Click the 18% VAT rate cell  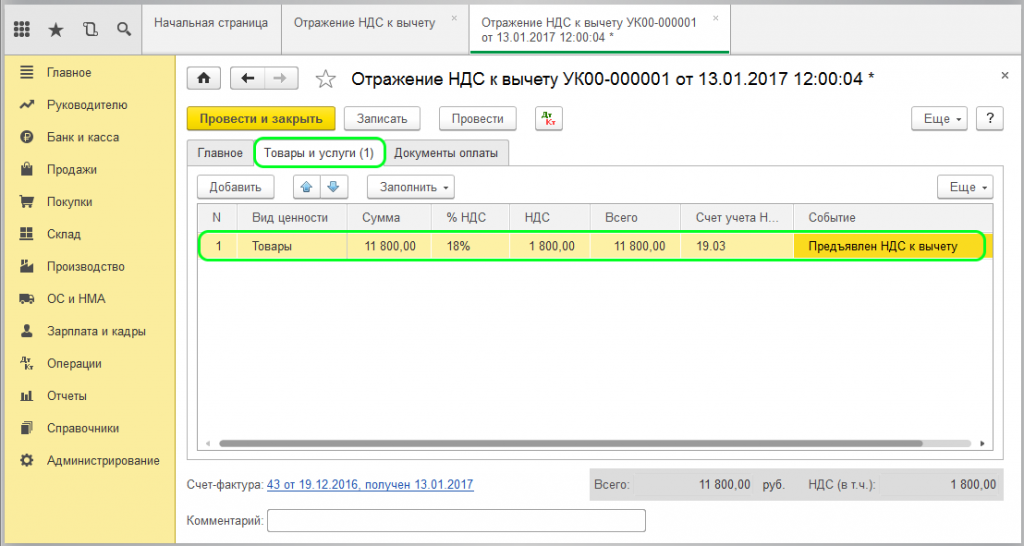[x=470, y=246]
